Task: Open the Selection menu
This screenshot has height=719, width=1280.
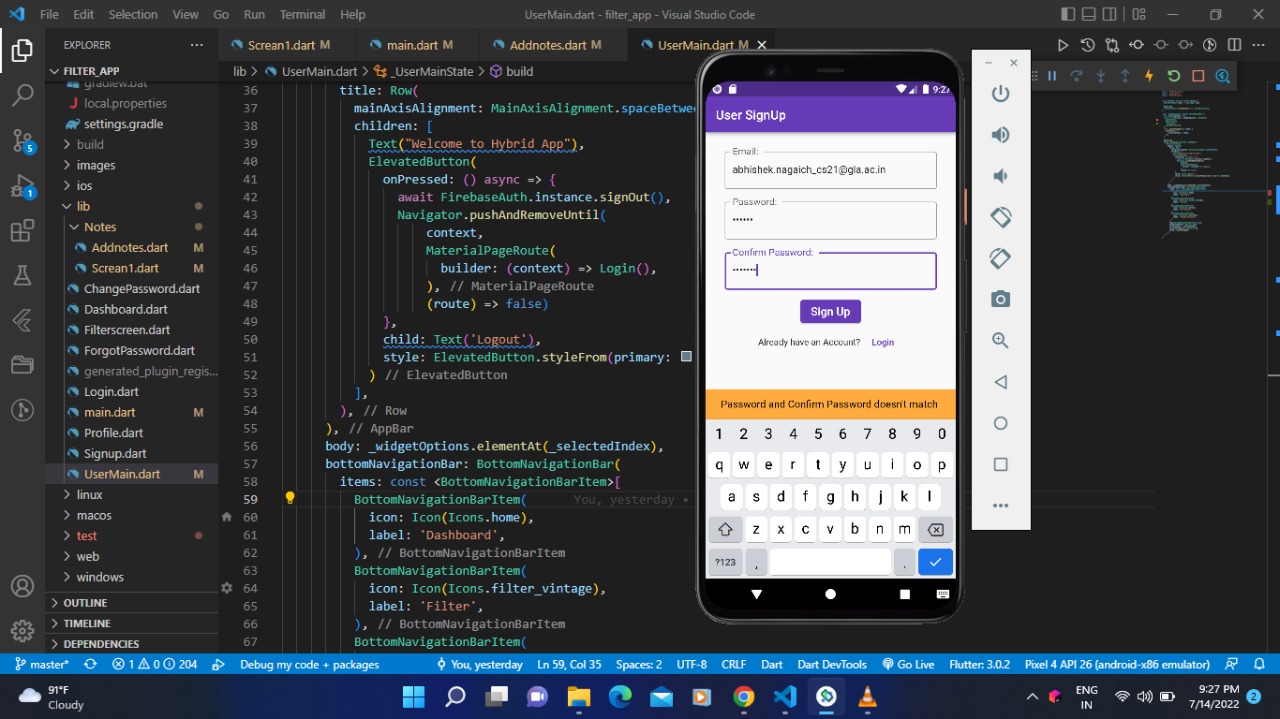Action: [133, 15]
